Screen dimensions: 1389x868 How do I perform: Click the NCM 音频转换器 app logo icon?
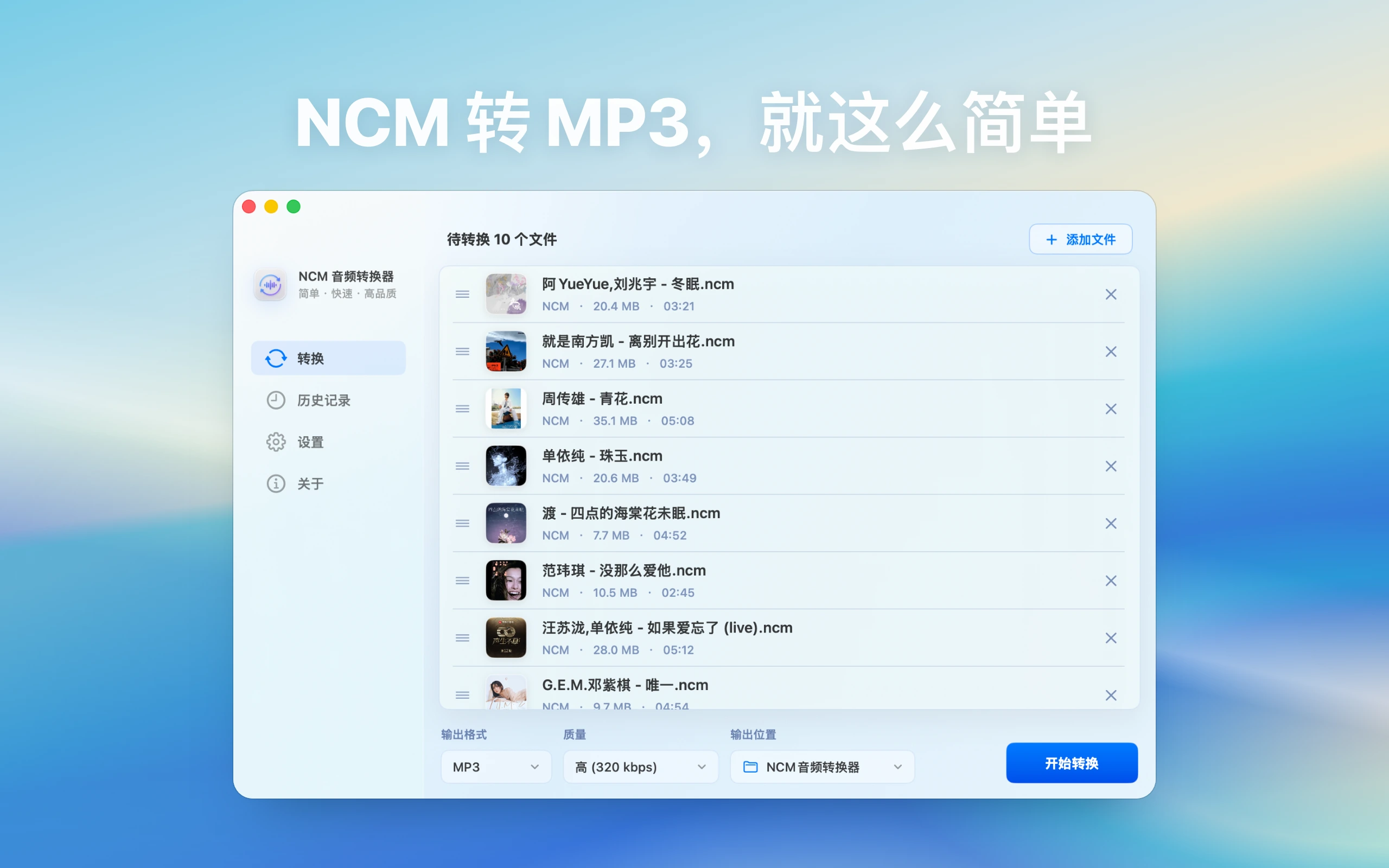tap(270, 285)
